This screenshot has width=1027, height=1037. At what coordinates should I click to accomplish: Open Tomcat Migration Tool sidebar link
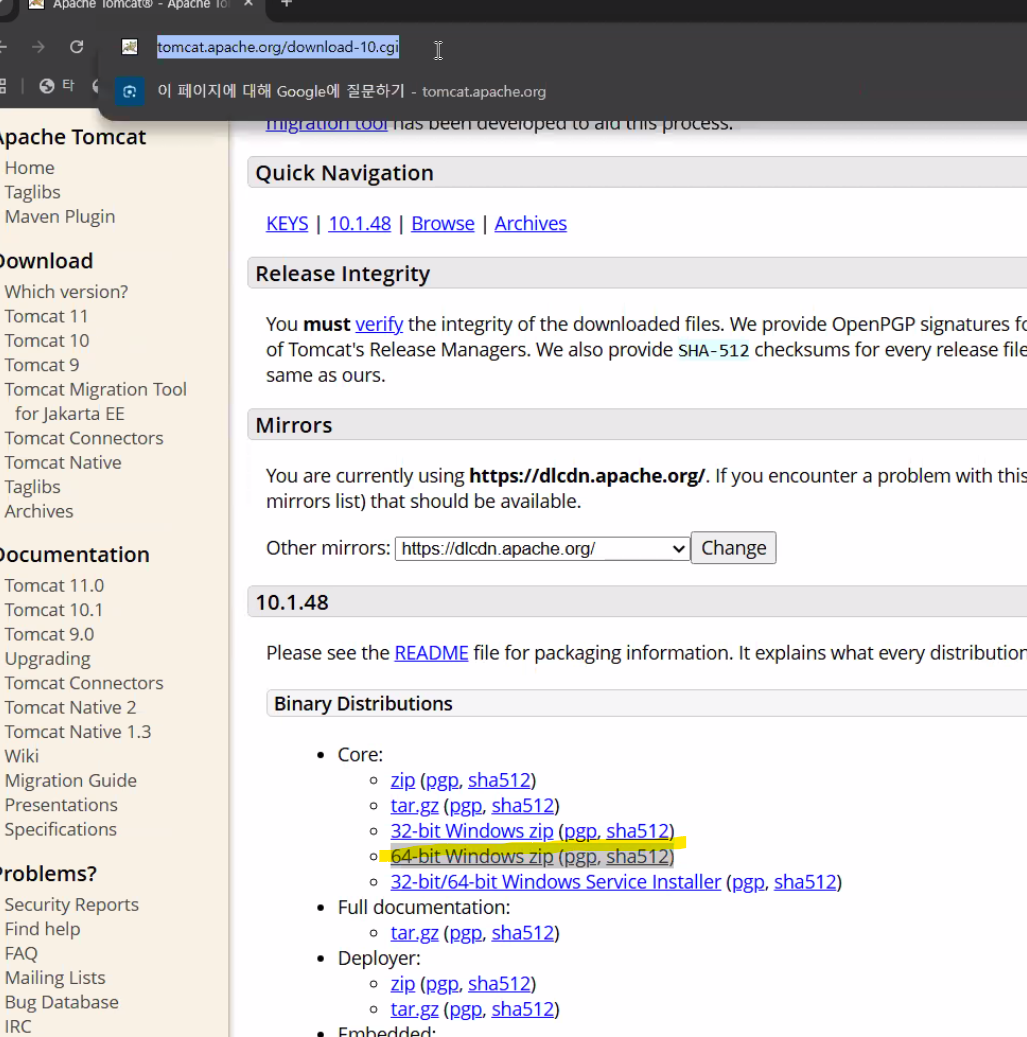click(96, 401)
